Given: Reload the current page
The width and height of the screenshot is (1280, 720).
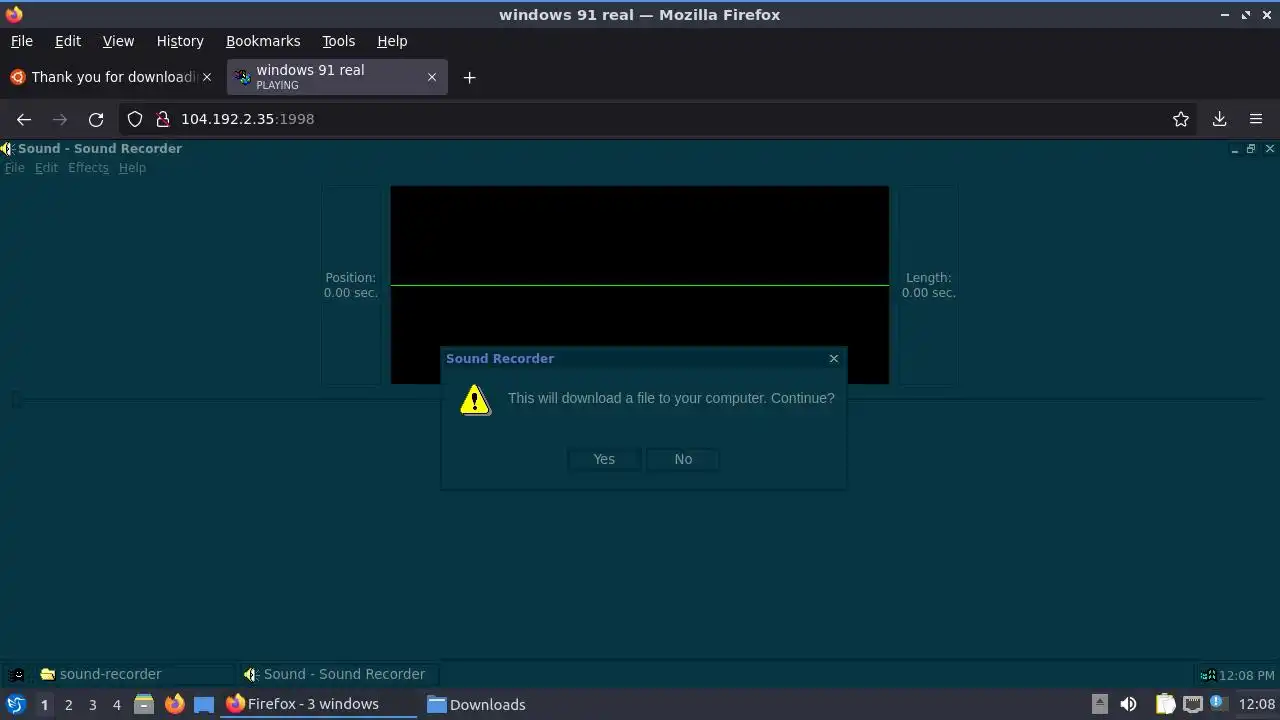Looking at the screenshot, I should (96, 119).
